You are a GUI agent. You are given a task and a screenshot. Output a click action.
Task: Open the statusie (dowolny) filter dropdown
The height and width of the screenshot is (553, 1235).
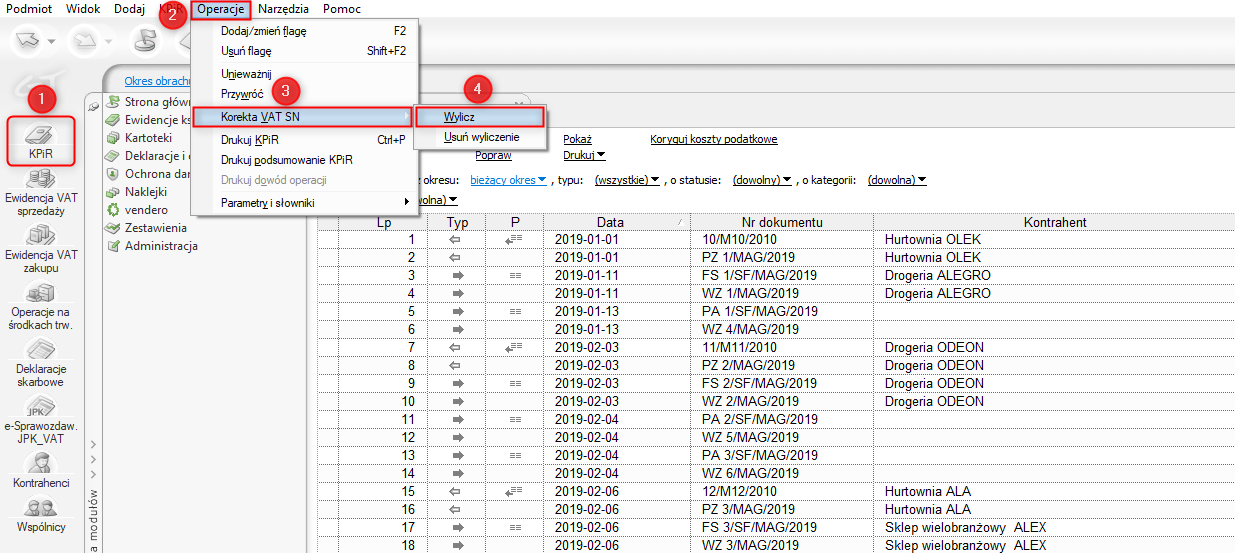coord(762,180)
